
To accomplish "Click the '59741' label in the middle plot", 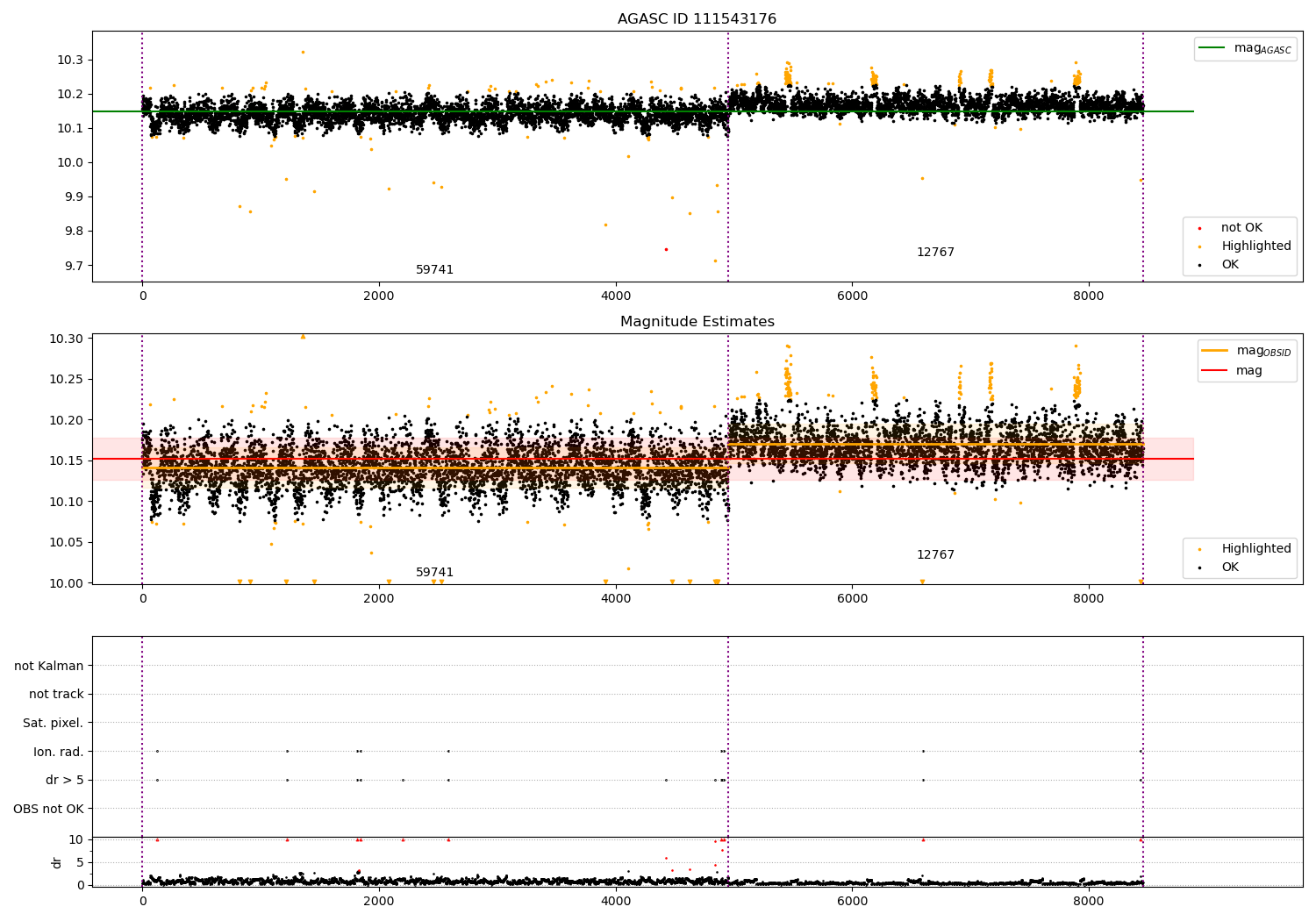I will [x=434, y=573].
